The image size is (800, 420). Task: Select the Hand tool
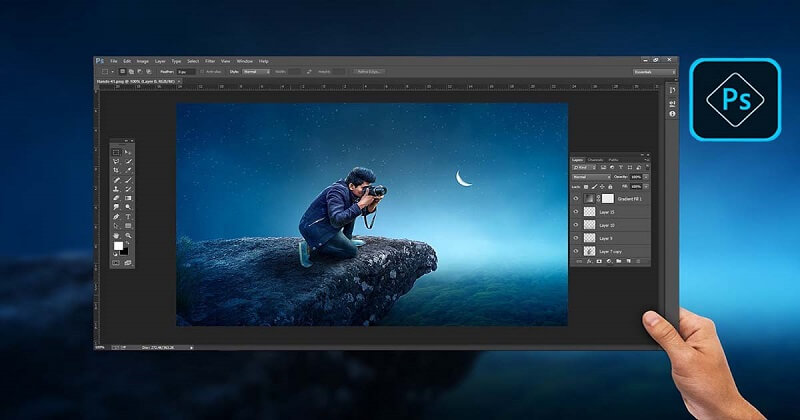click(116, 235)
